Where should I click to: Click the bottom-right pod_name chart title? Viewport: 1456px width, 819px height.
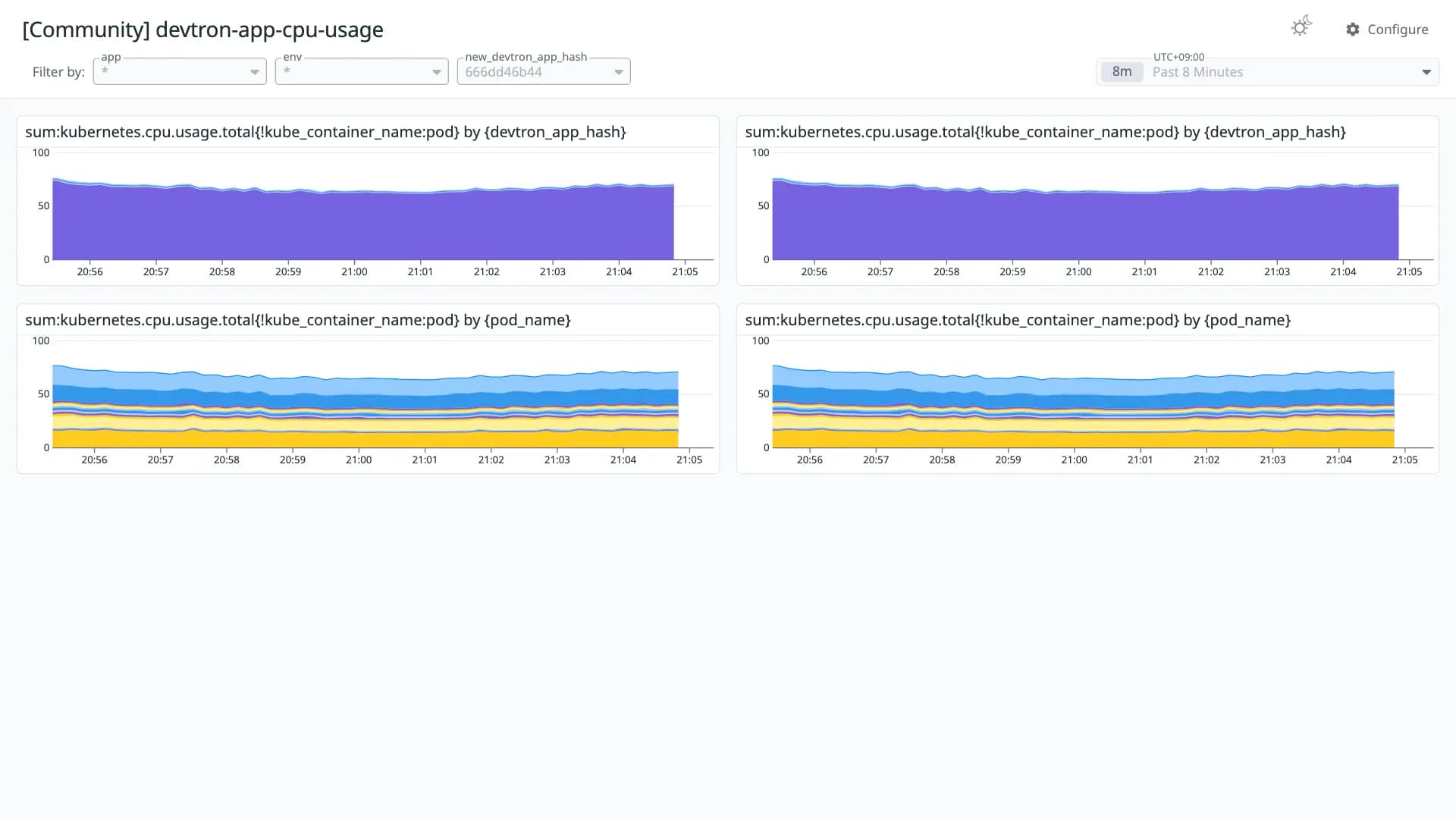tap(1018, 320)
